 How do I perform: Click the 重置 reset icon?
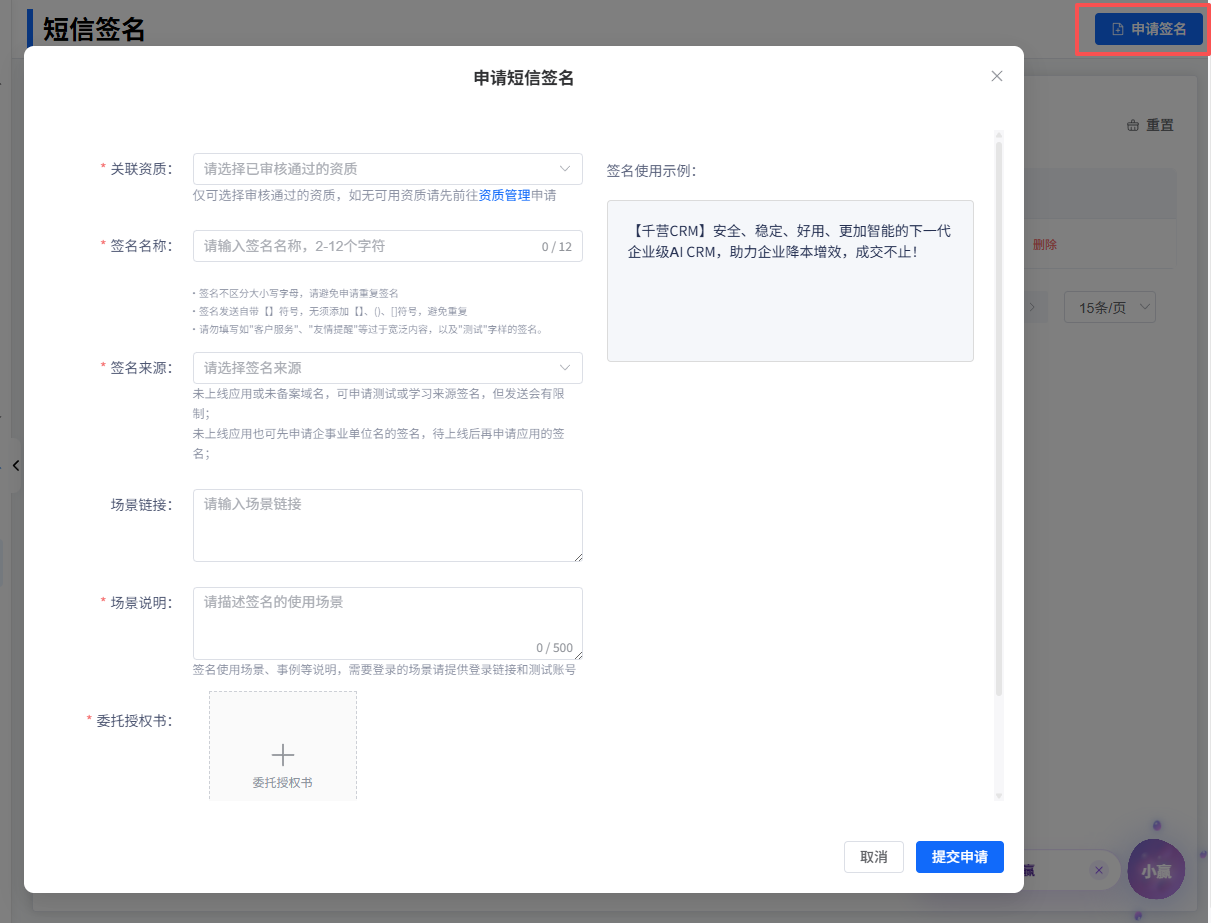click(x=1133, y=126)
